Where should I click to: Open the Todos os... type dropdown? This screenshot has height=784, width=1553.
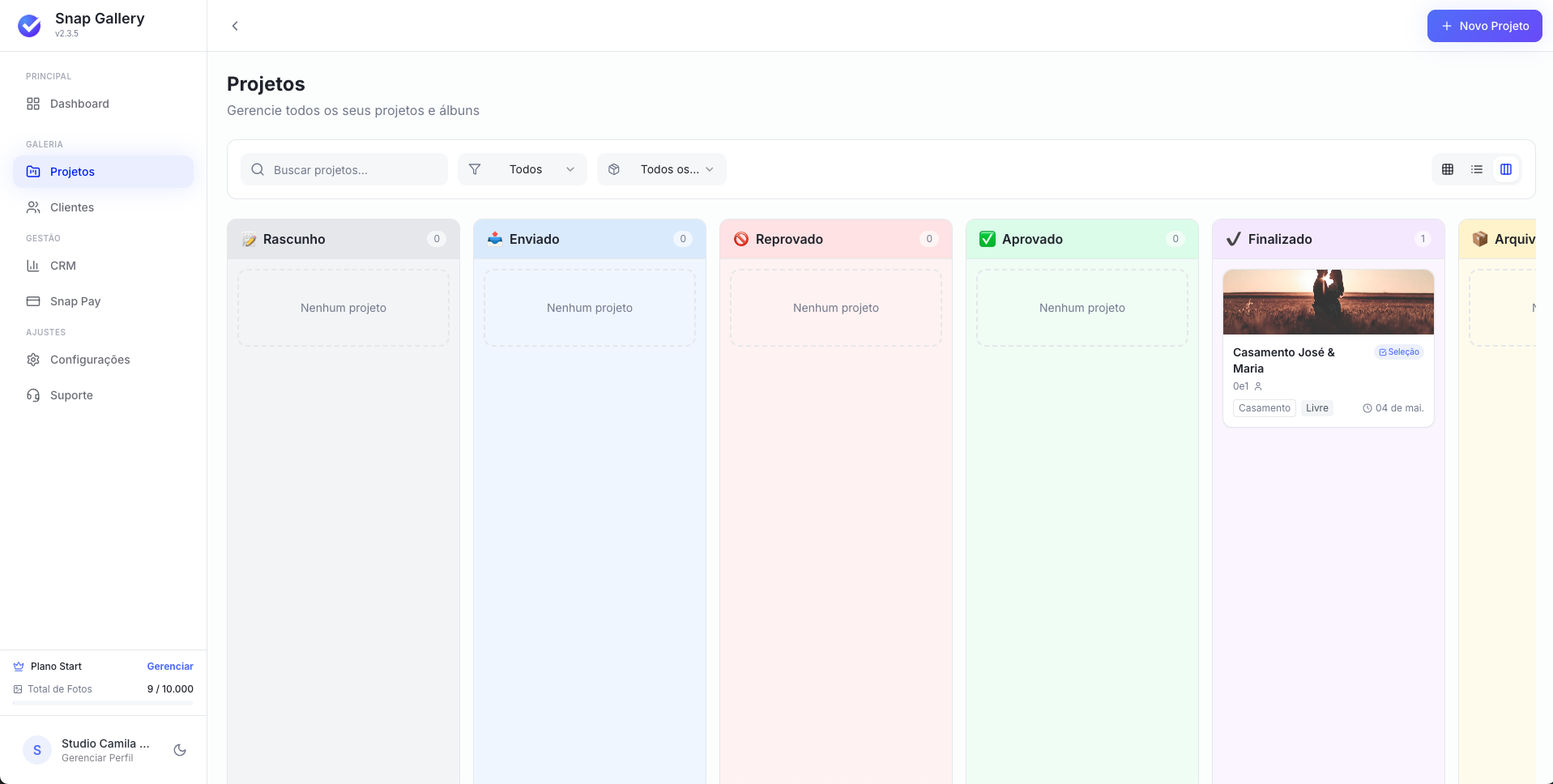(662, 169)
